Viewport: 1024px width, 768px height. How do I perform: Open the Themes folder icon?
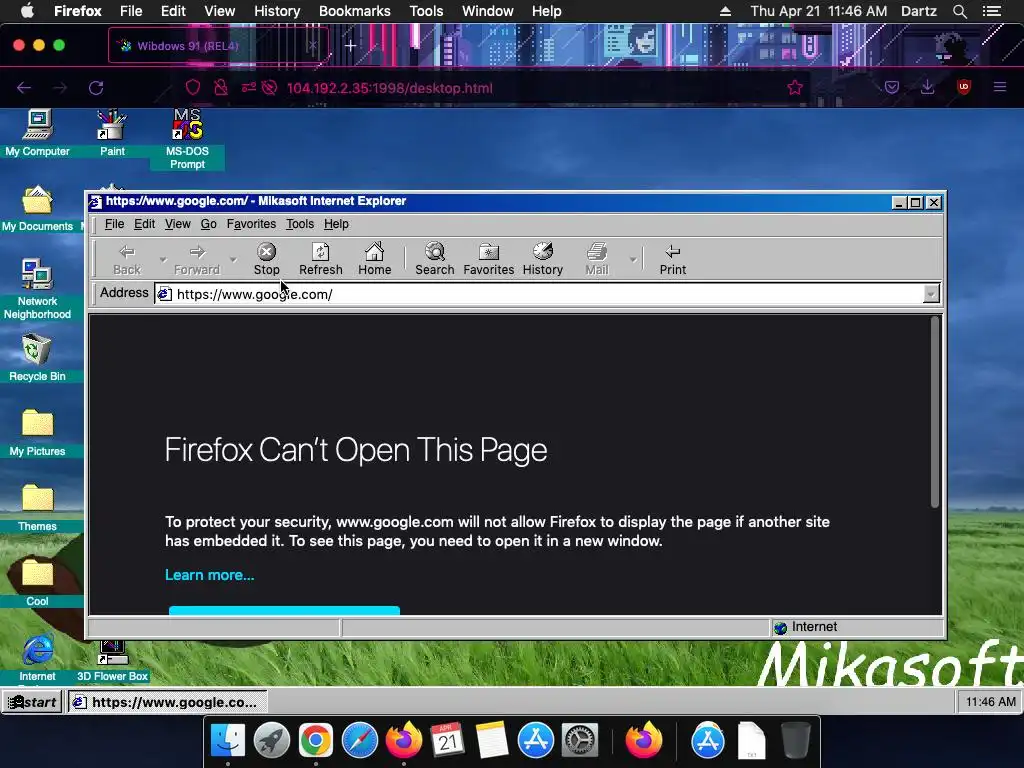[37, 507]
